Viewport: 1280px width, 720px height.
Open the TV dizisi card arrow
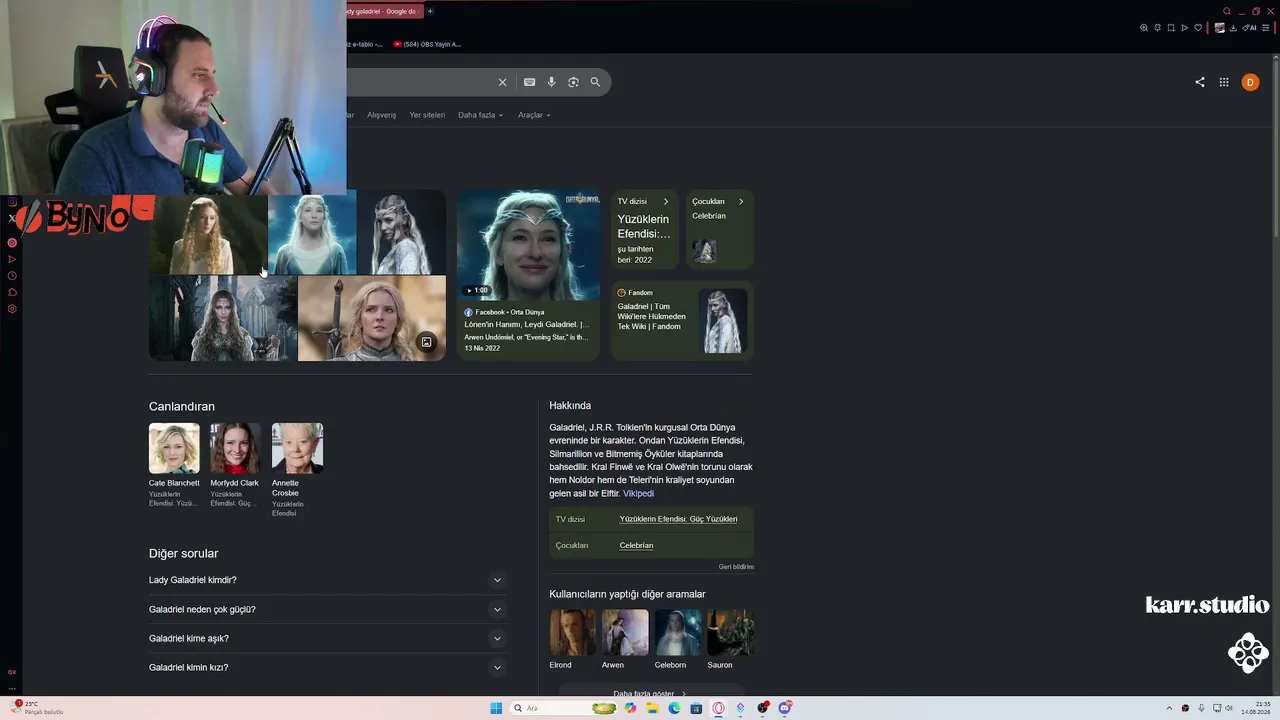[666, 202]
